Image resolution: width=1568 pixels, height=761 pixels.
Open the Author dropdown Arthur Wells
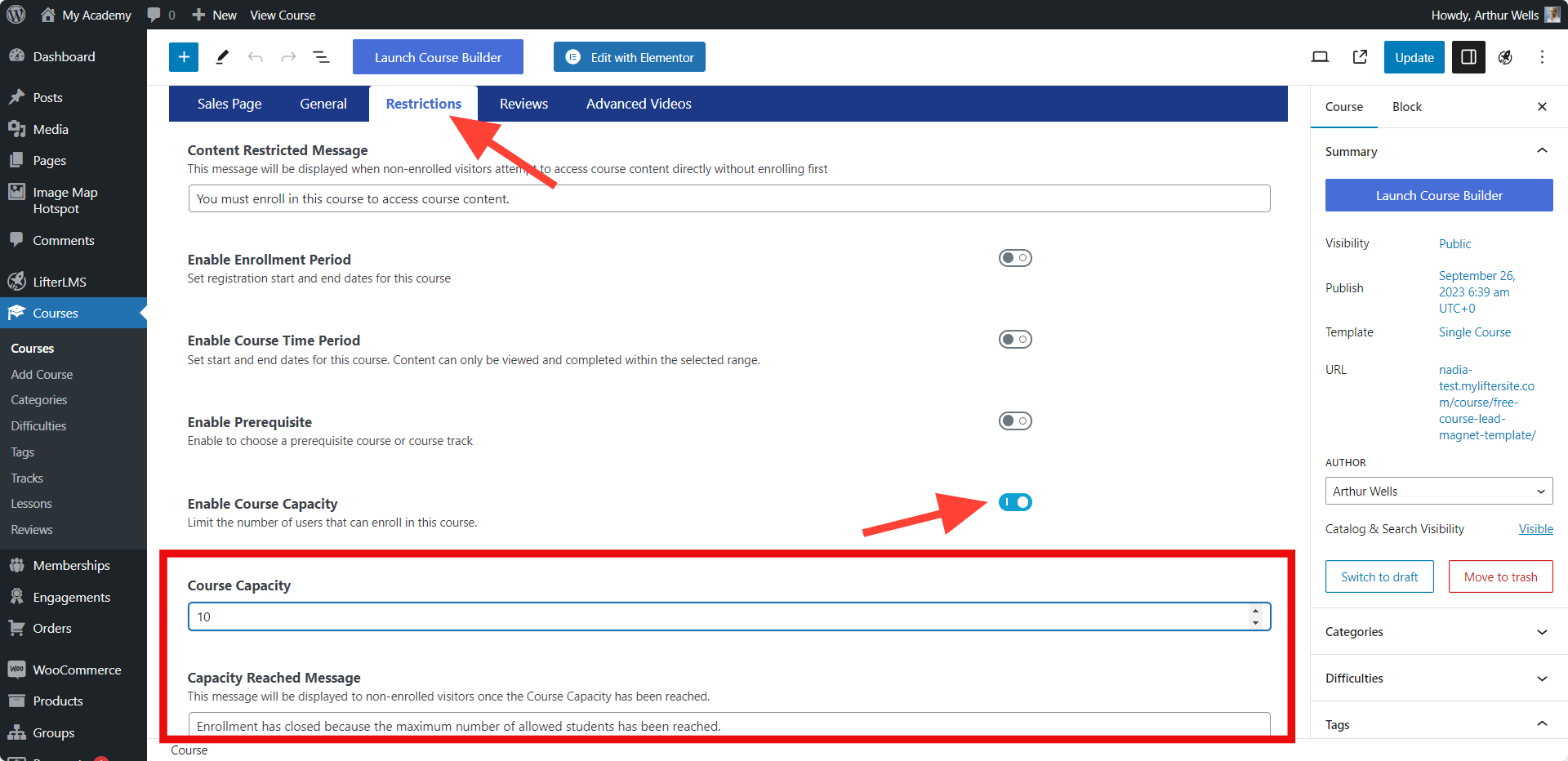click(1439, 491)
